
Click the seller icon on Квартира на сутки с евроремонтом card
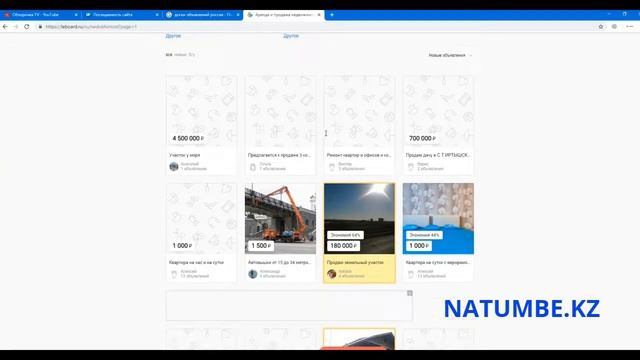[x=411, y=274]
